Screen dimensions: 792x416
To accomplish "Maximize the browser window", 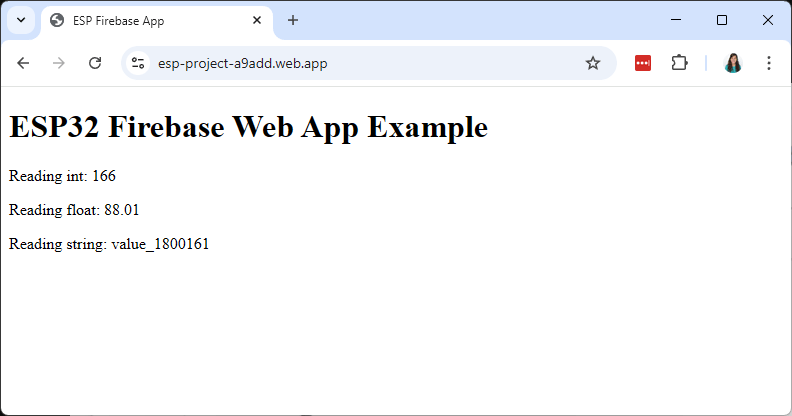I will click(722, 20).
